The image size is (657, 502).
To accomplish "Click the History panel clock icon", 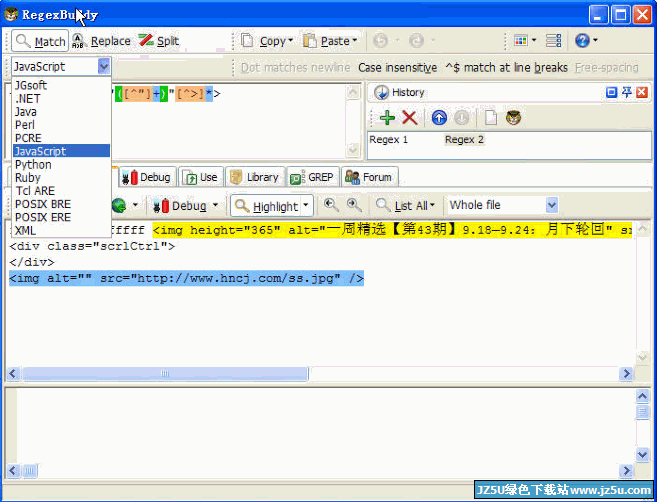I will (381, 92).
